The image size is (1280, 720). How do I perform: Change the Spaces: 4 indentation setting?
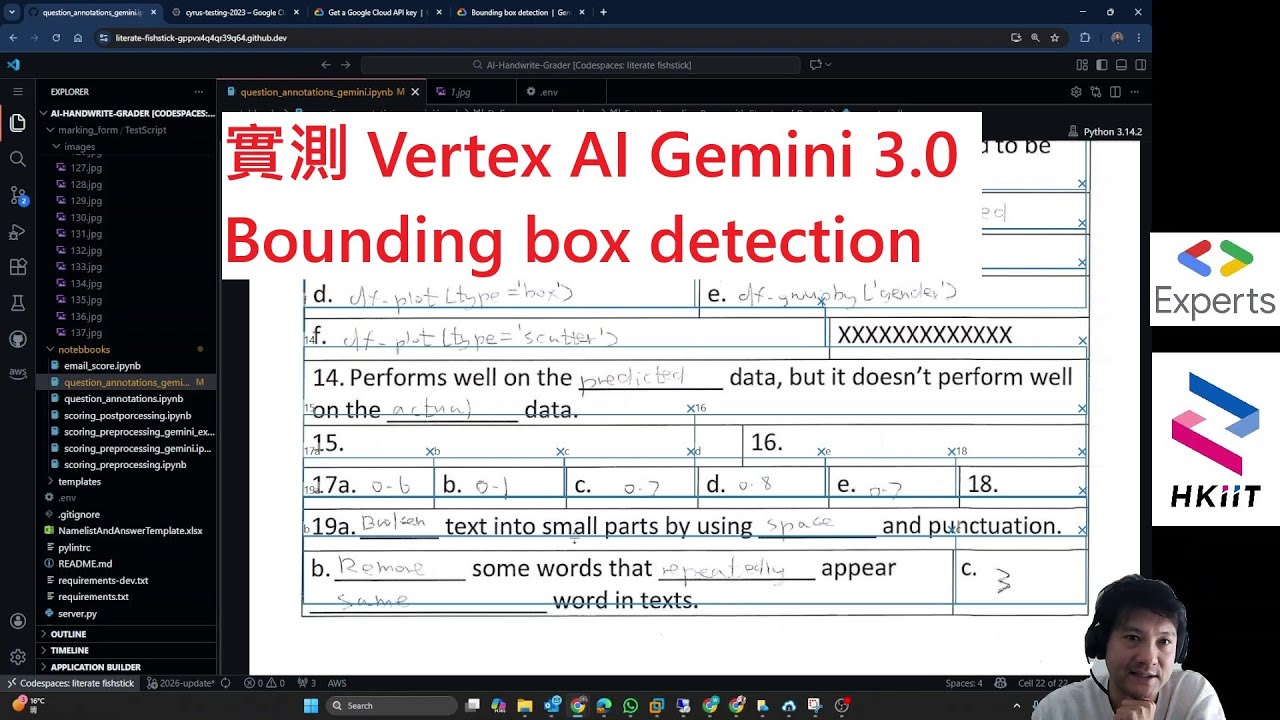964,683
